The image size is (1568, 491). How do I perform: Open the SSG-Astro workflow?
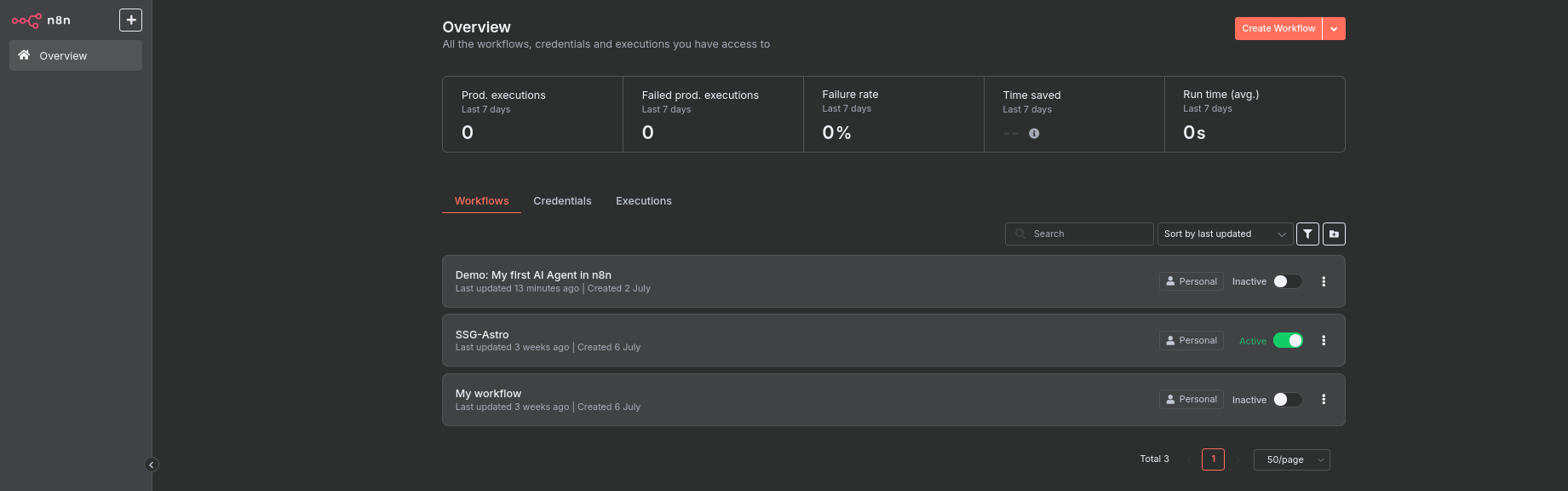482,334
